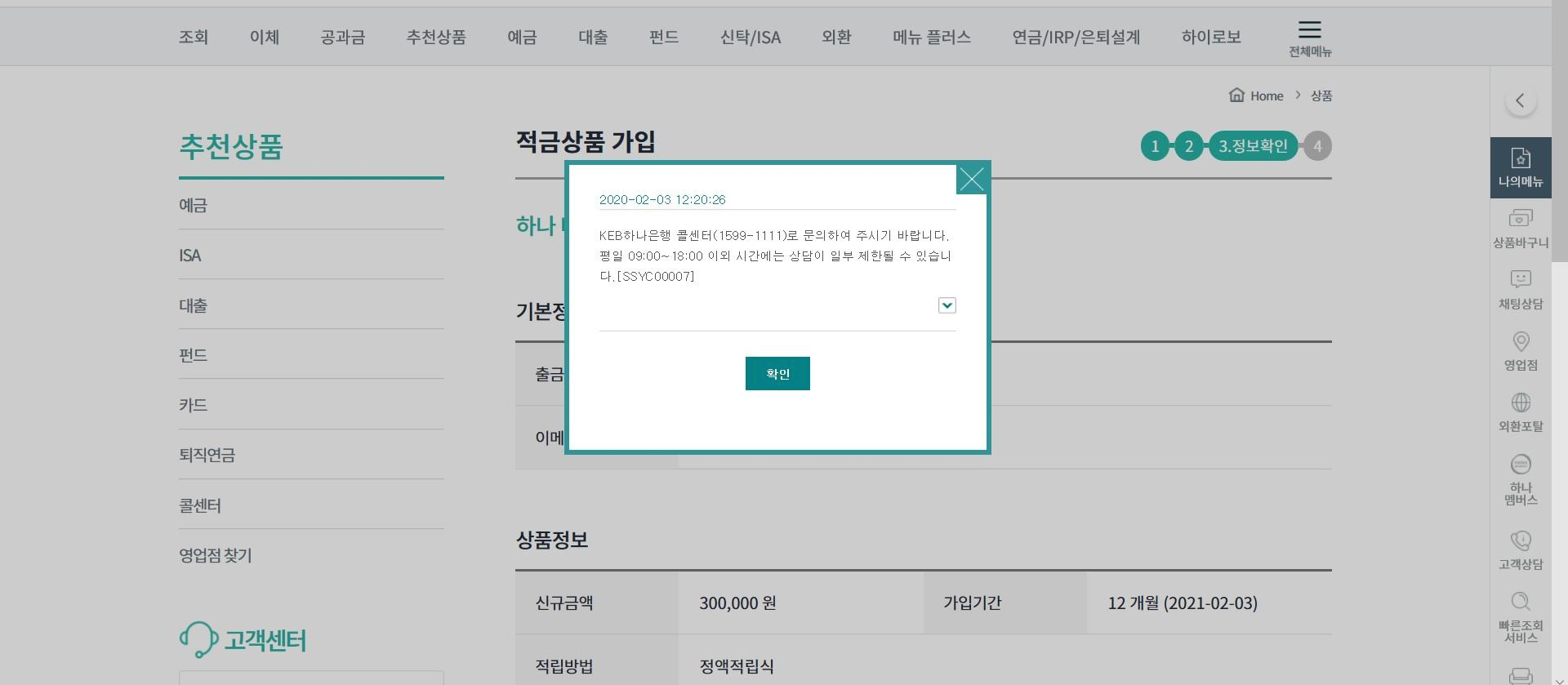Click step 1 circle indicator
Image resolution: width=1568 pixels, height=685 pixels.
(x=1155, y=146)
